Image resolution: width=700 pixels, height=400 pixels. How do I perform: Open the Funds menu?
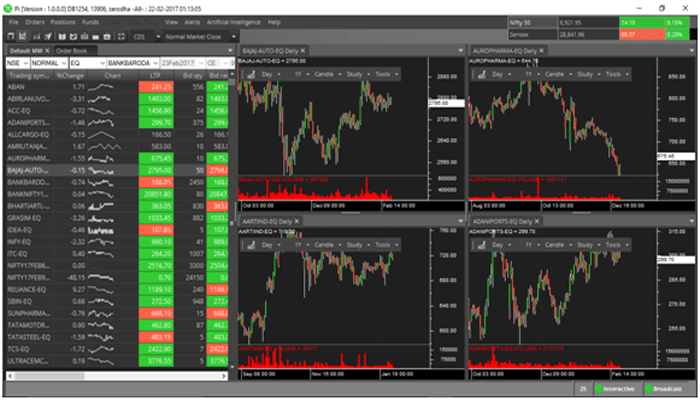(x=90, y=22)
